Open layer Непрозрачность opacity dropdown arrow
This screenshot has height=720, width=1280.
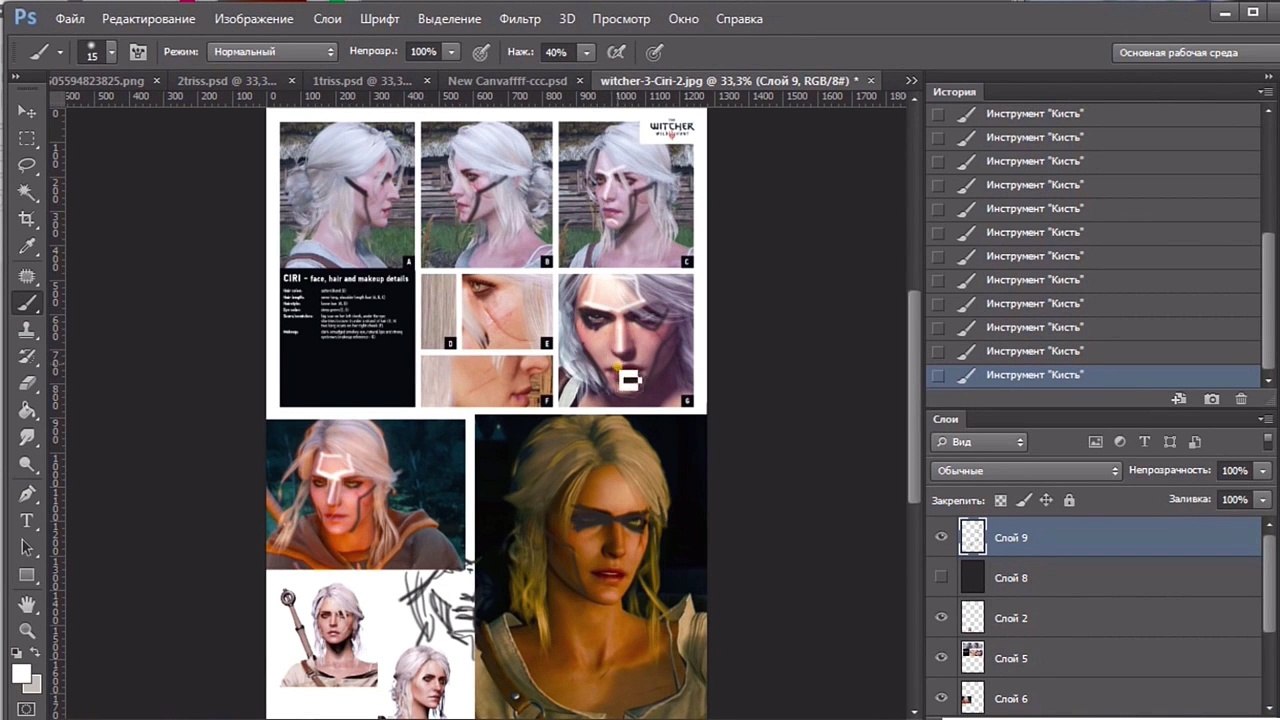click(1263, 470)
